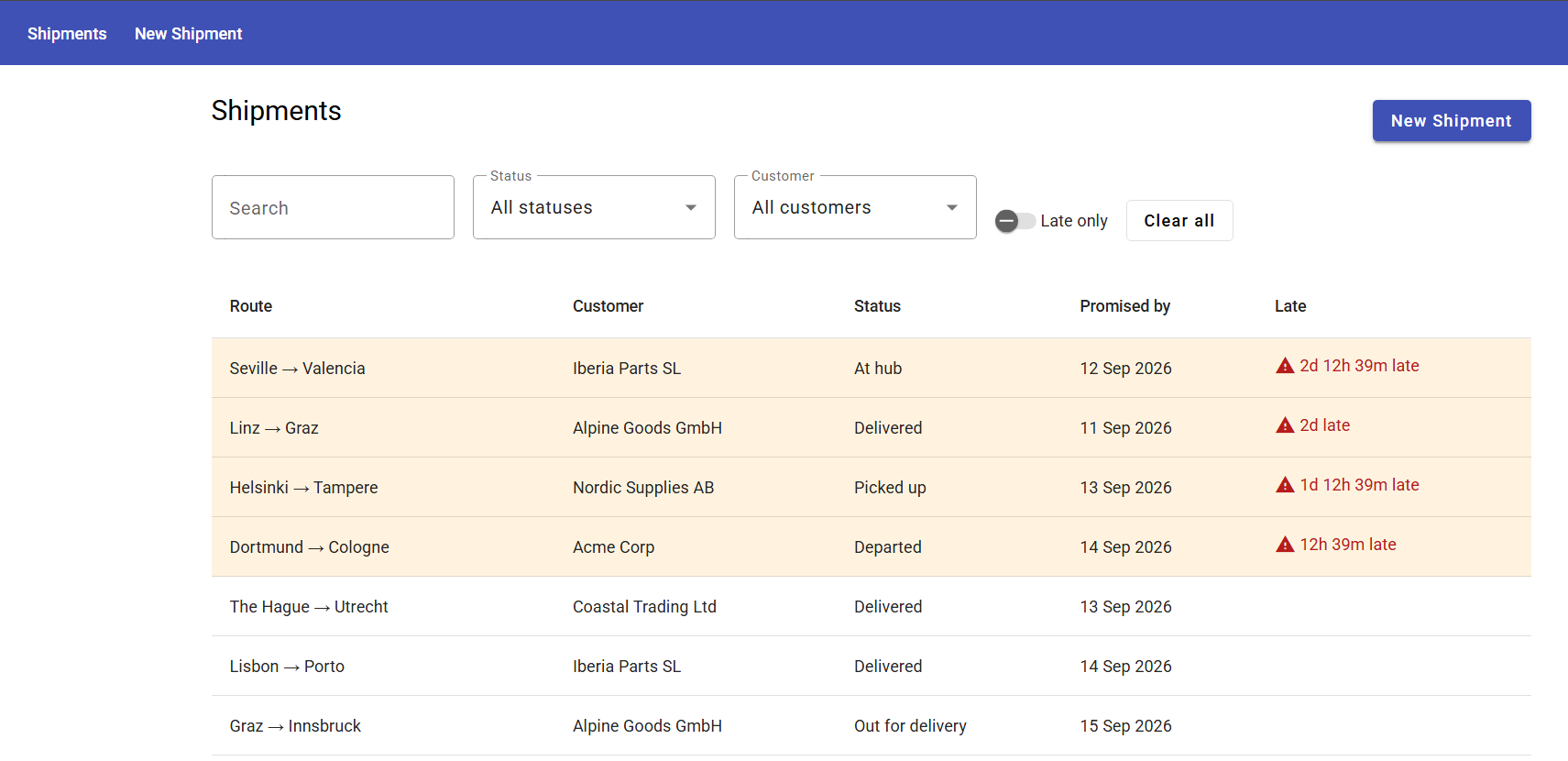Select the Helsinki → Tampere route
The width and height of the screenshot is (1568, 761).
point(303,488)
